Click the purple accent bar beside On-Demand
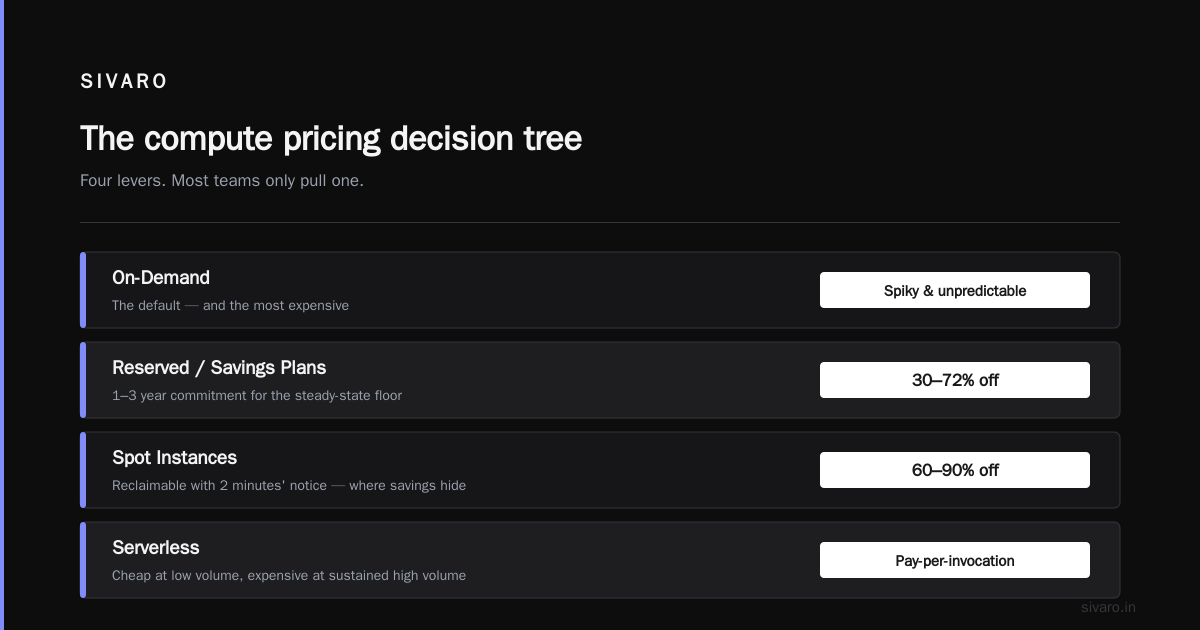Screen dimensions: 1200x630 click(x=83, y=290)
